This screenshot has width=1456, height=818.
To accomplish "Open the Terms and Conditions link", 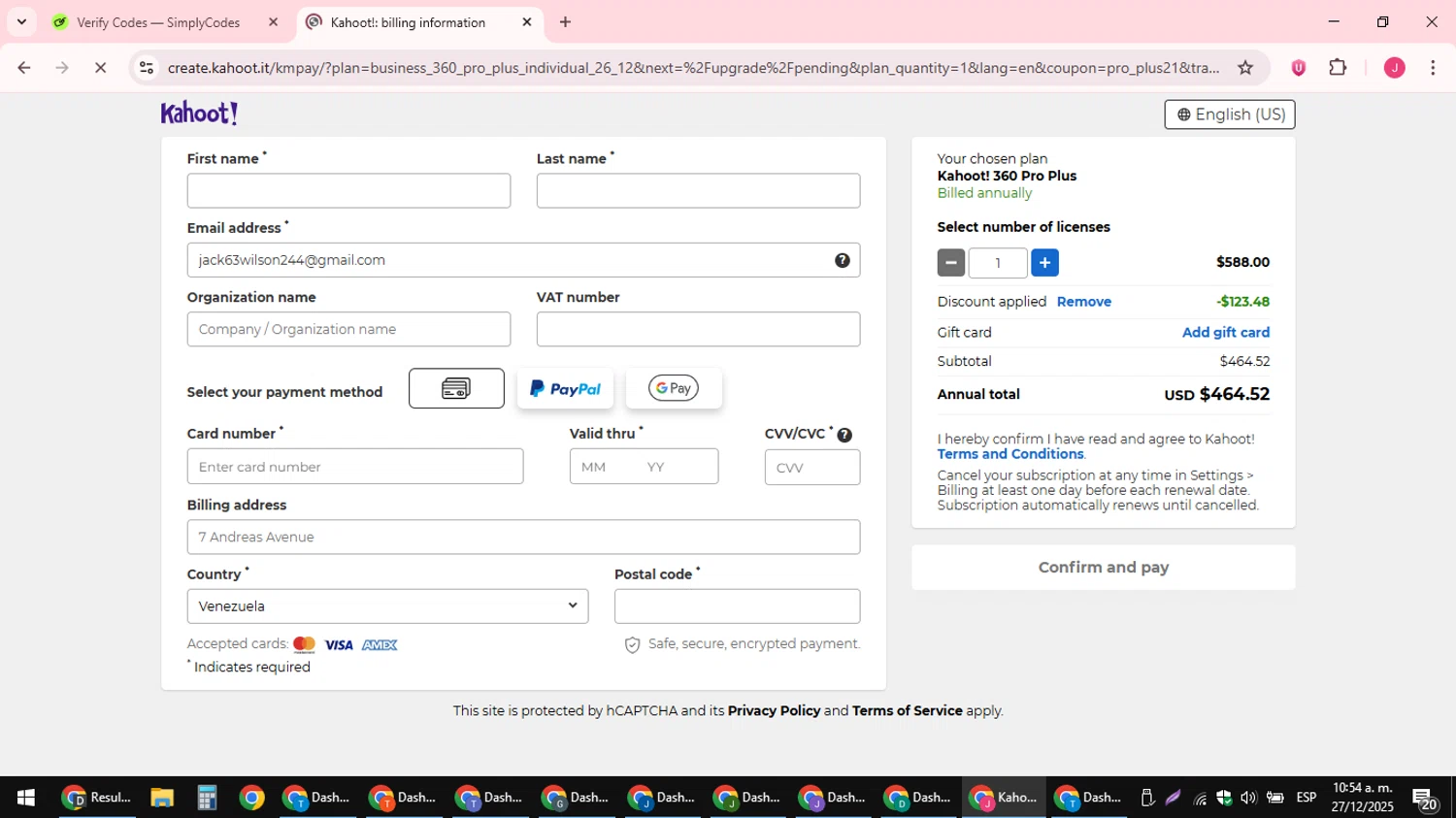I will pyautogui.click(x=1009, y=454).
